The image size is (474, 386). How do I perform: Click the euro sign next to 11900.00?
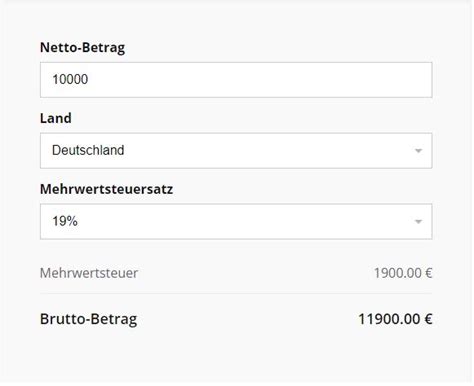point(429,319)
